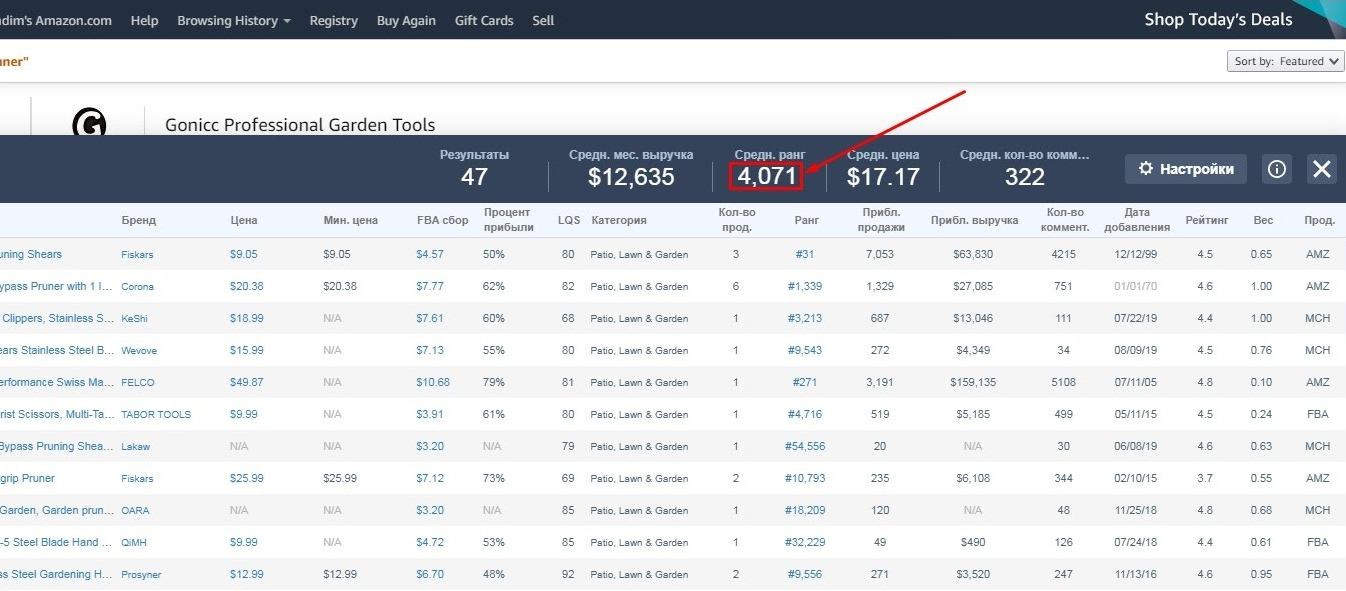Image resolution: width=1346 pixels, height=591 pixels.
Task: Open Gonicc Professional Garden Tools heading
Action: click(x=300, y=125)
